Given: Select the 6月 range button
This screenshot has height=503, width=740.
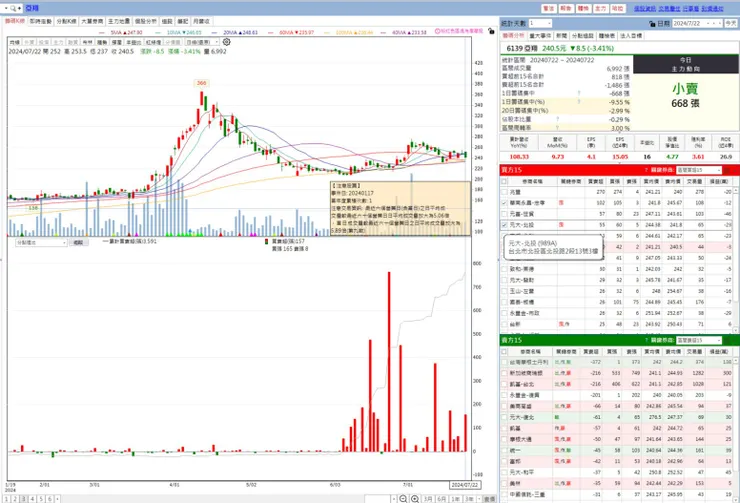Looking at the screenshot, I should click(x=442, y=499).
